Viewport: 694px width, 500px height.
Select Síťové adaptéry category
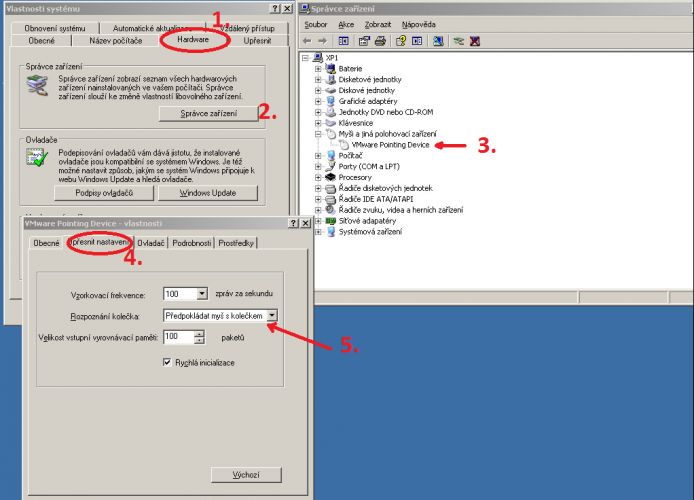(367, 221)
